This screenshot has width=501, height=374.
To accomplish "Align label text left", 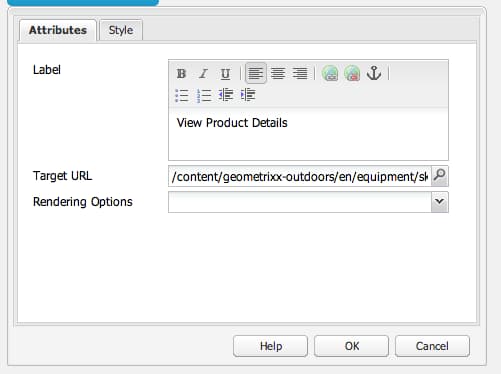I will 256,73.
